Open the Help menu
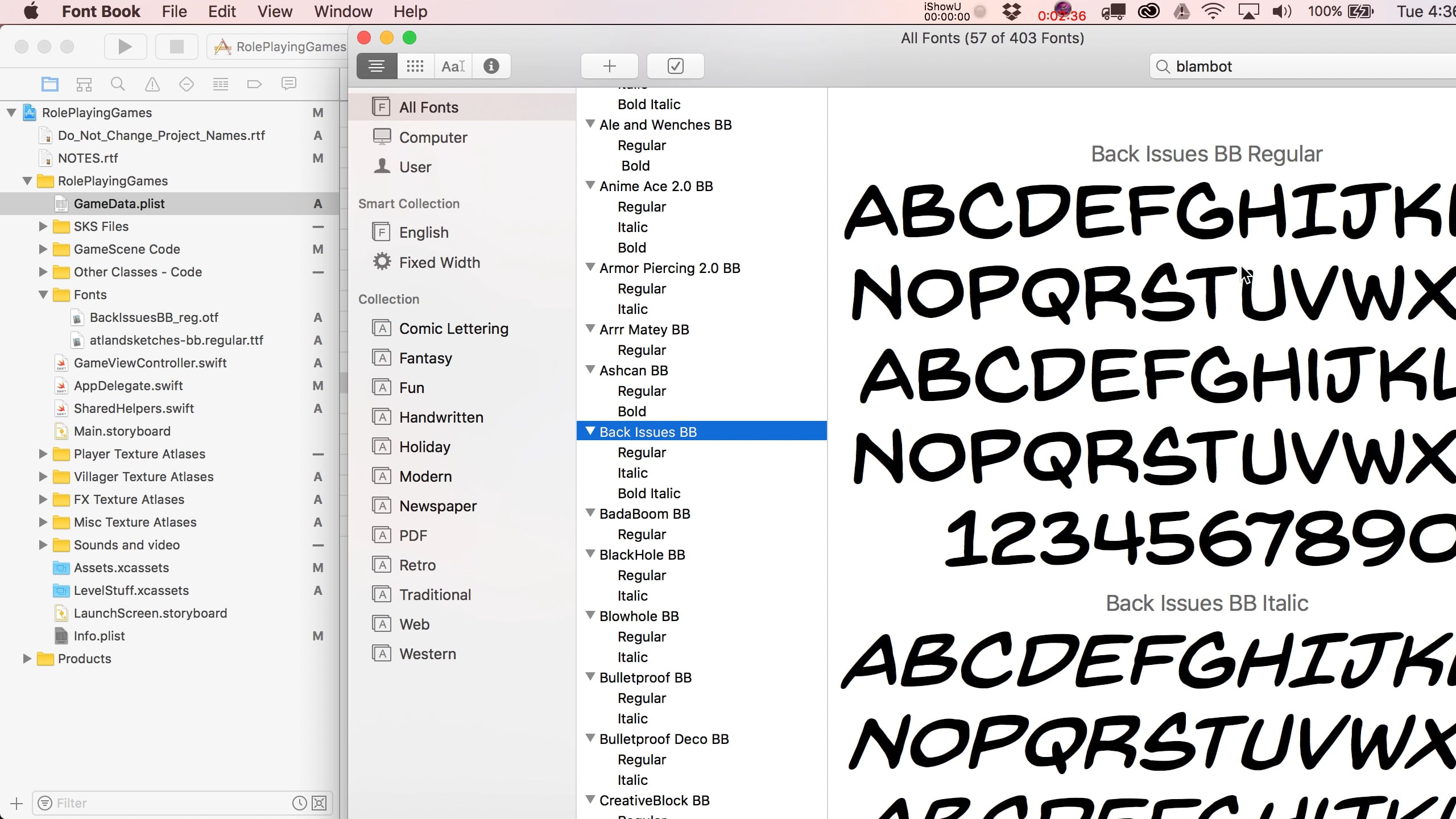The height and width of the screenshot is (819, 1456). tap(410, 11)
